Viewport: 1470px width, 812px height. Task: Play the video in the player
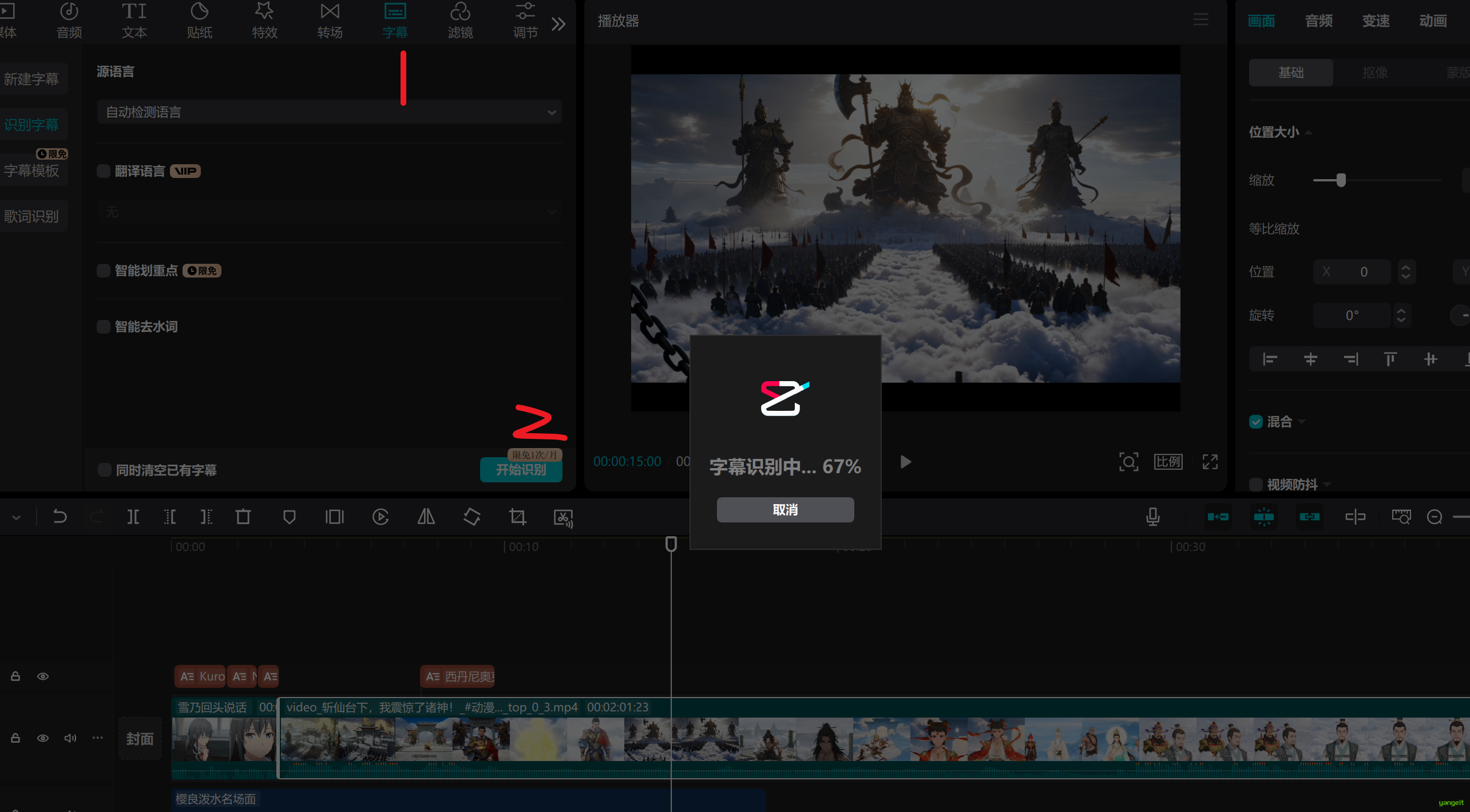[x=905, y=462]
